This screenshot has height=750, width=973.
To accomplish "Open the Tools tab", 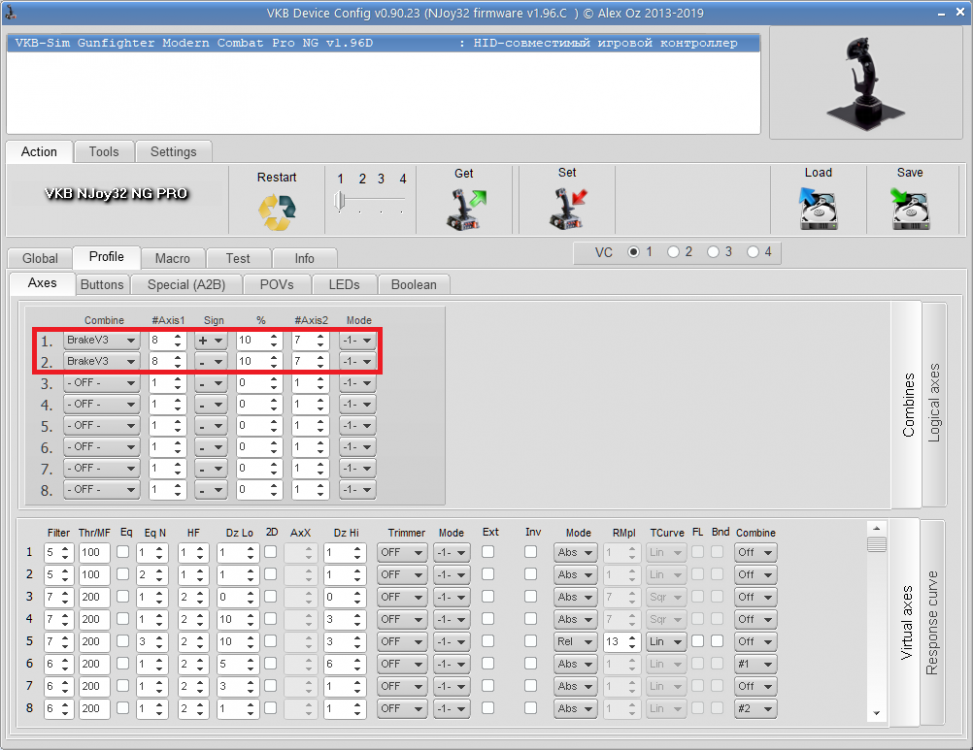I will (104, 151).
